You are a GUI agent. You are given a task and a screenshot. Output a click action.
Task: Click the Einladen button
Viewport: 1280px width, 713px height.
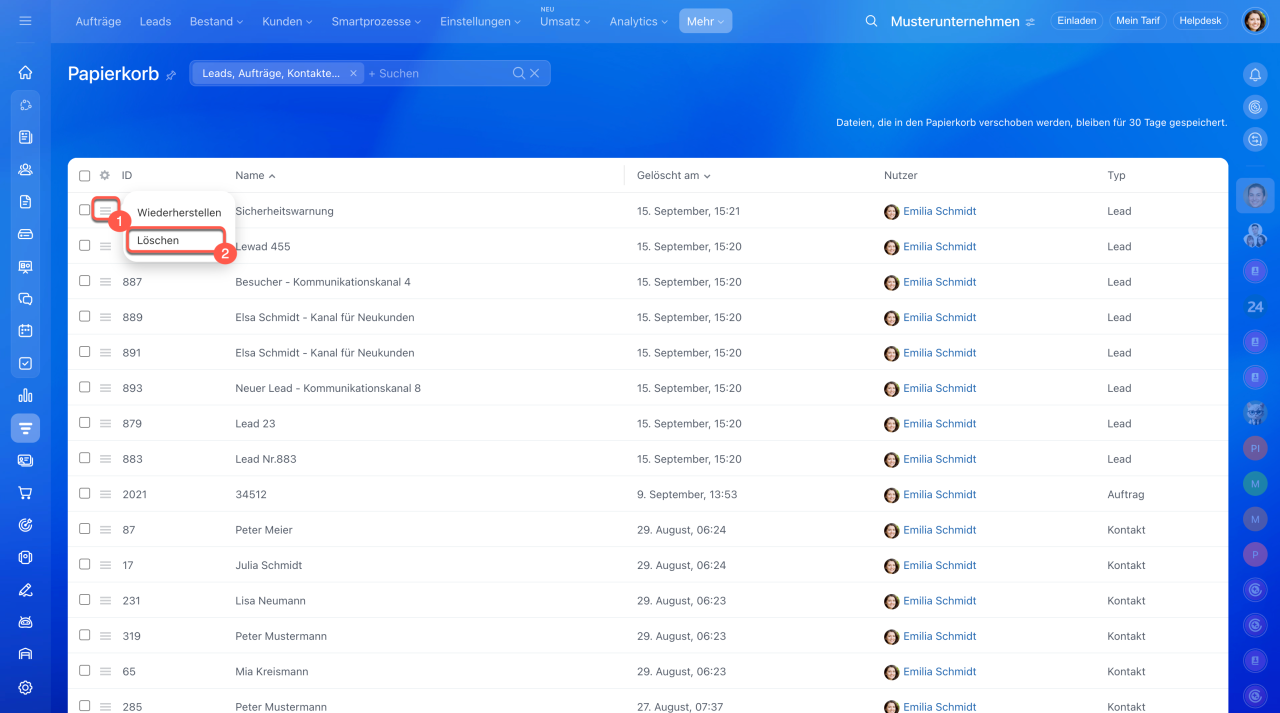[x=1077, y=21]
